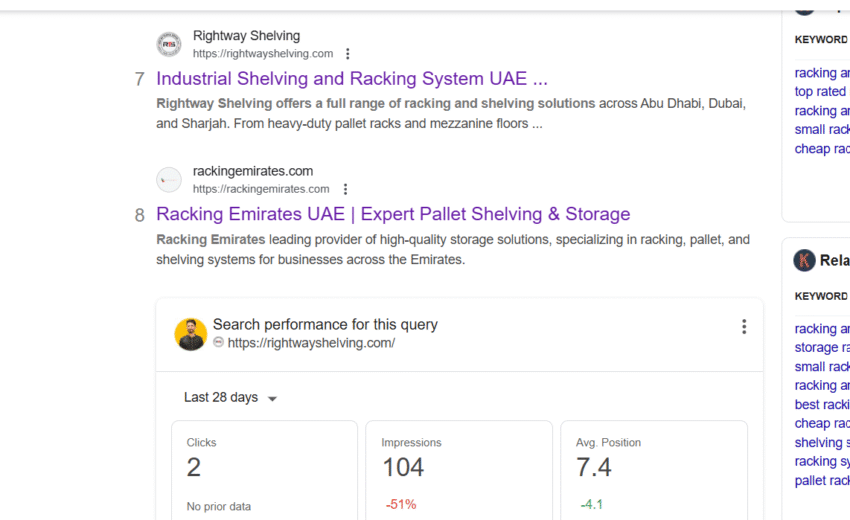Click the 'top rated' keyword link
Viewport: 850px width, 520px height.
(x=820, y=92)
